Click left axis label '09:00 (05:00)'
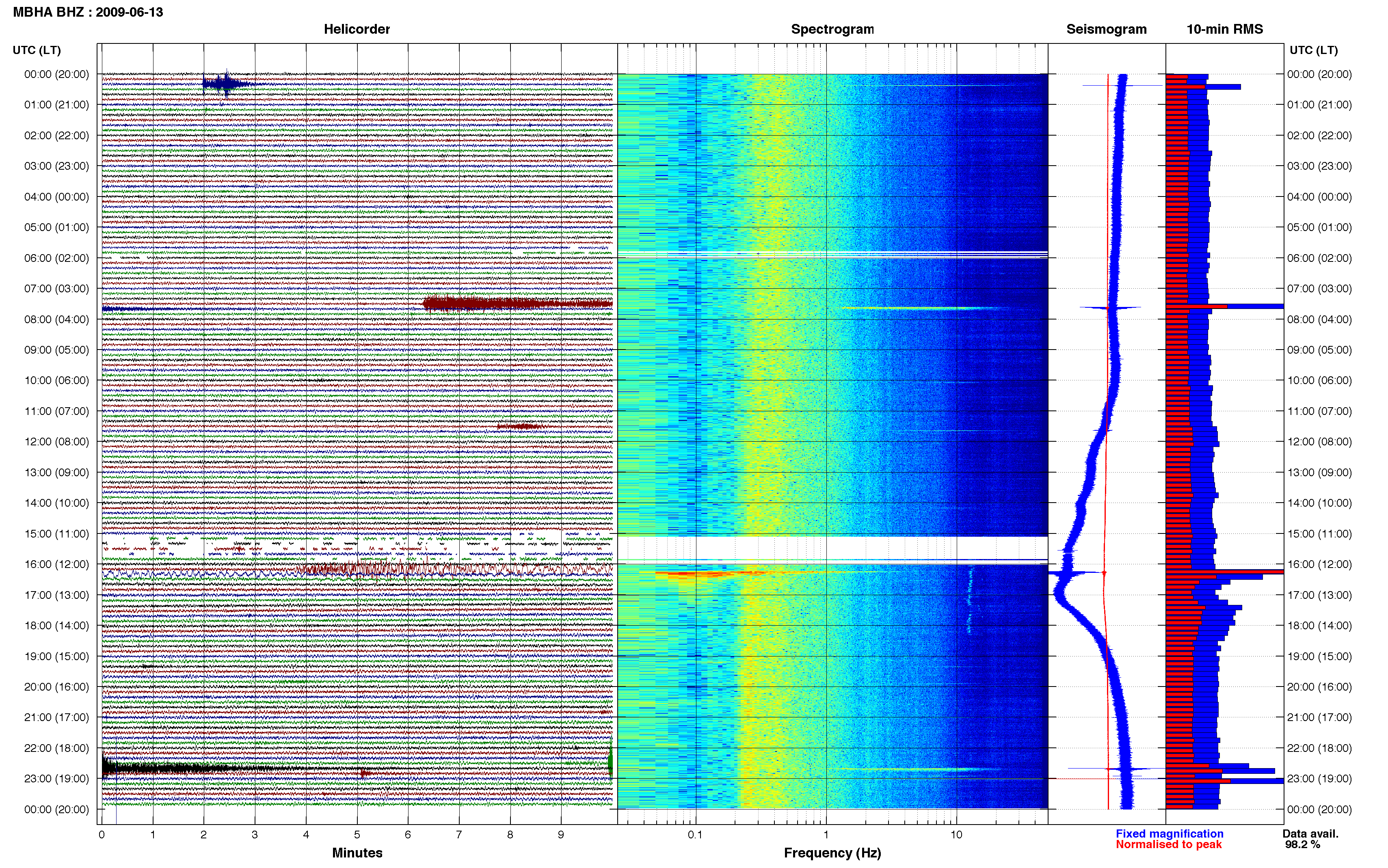The width and height of the screenshot is (1388, 868). tap(56, 350)
